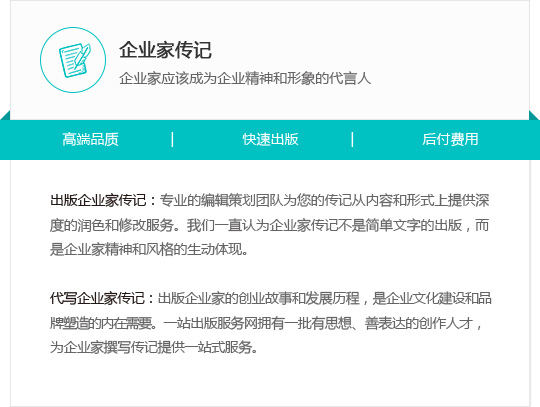Click the empty header area right of subtitle
The image size is (540, 407).
coord(448,79)
